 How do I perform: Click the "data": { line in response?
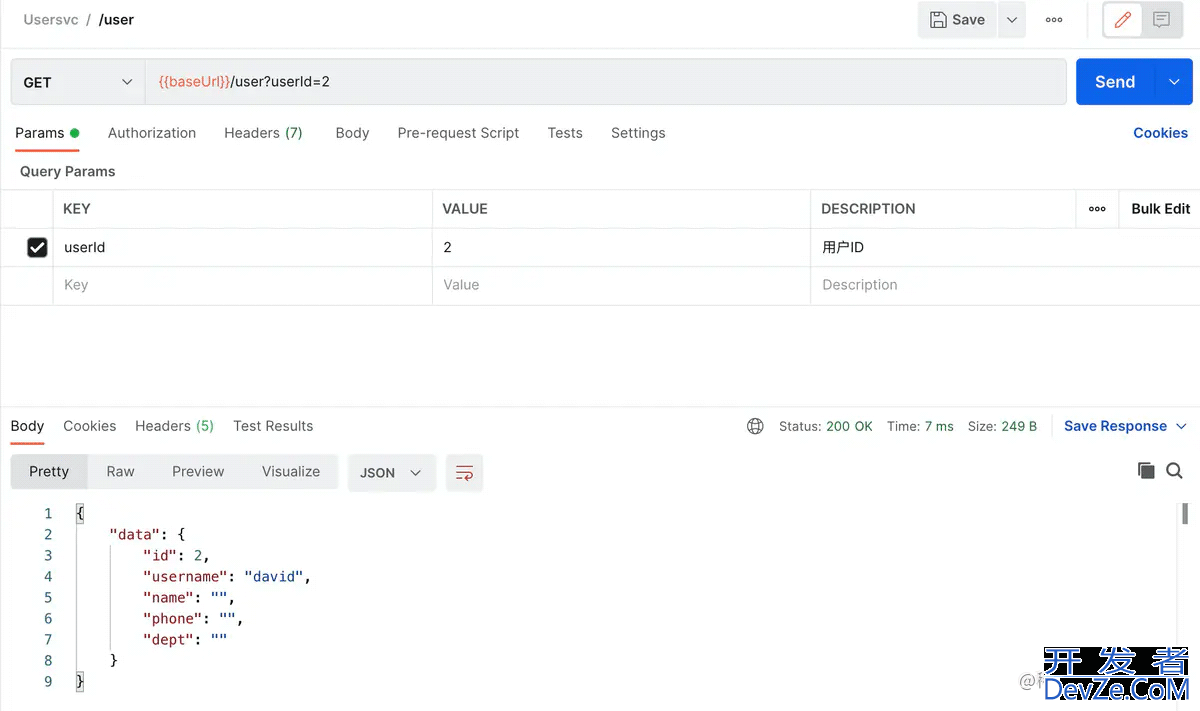click(x=147, y=535)
